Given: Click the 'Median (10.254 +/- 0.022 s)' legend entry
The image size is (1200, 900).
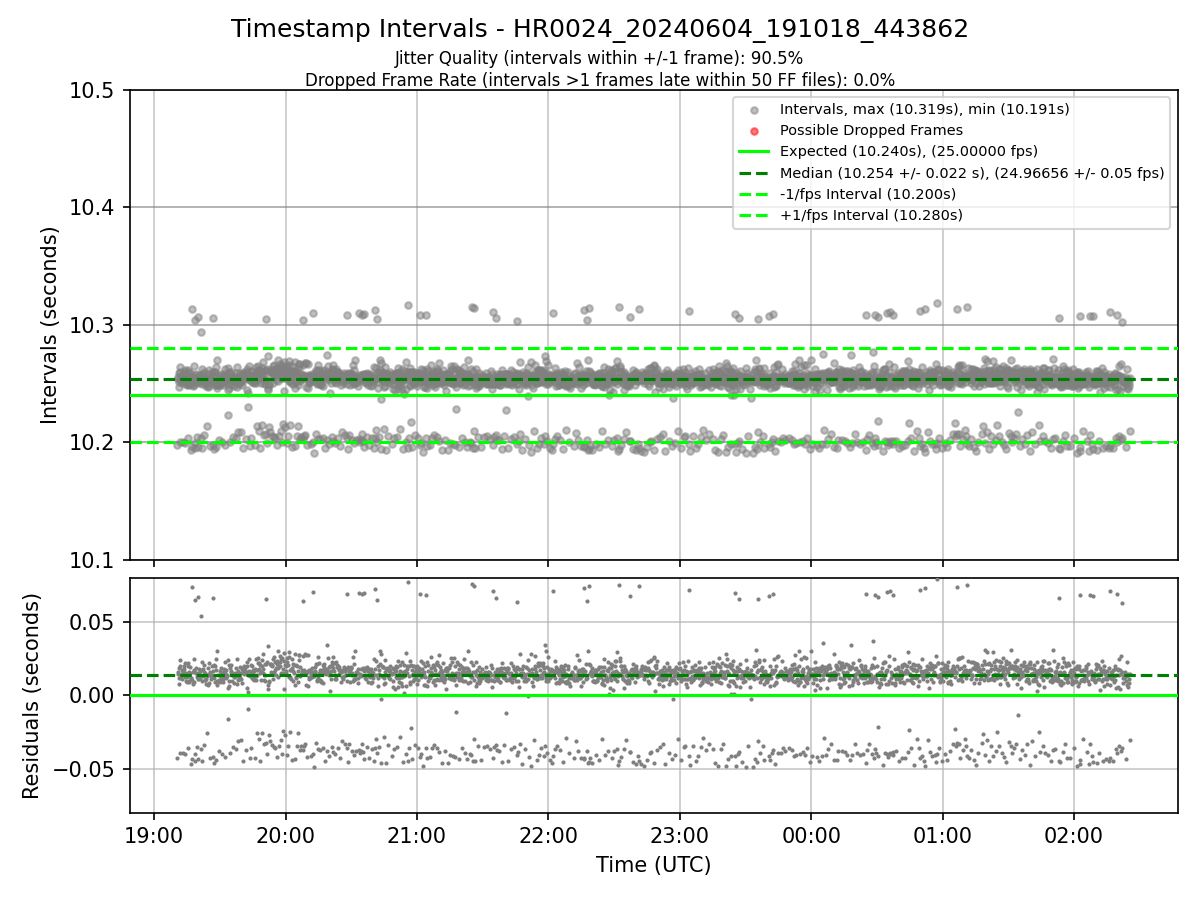Looking at the screenshot, I should click(972, 172).
